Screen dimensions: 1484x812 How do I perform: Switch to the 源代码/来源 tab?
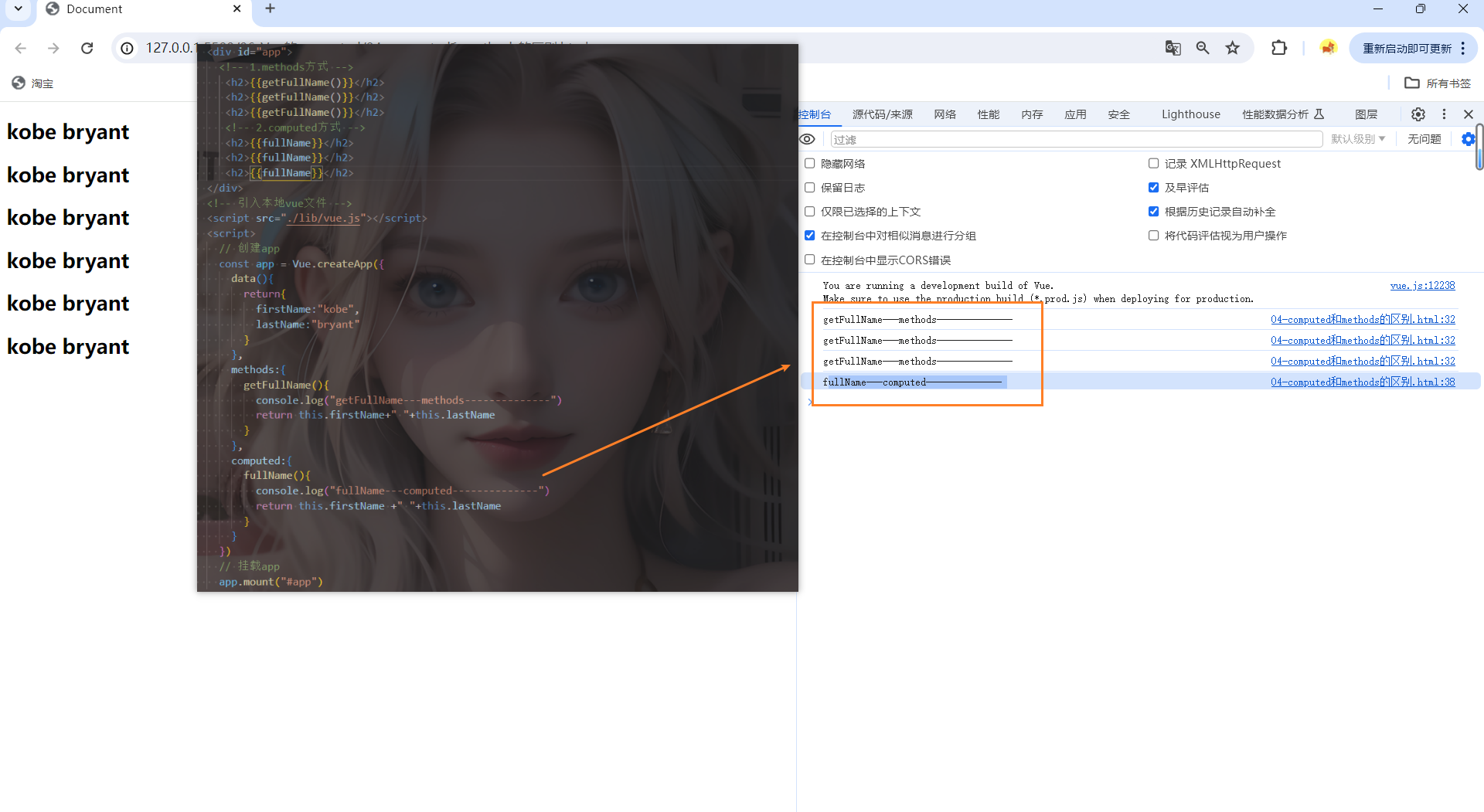click(883, 114)
